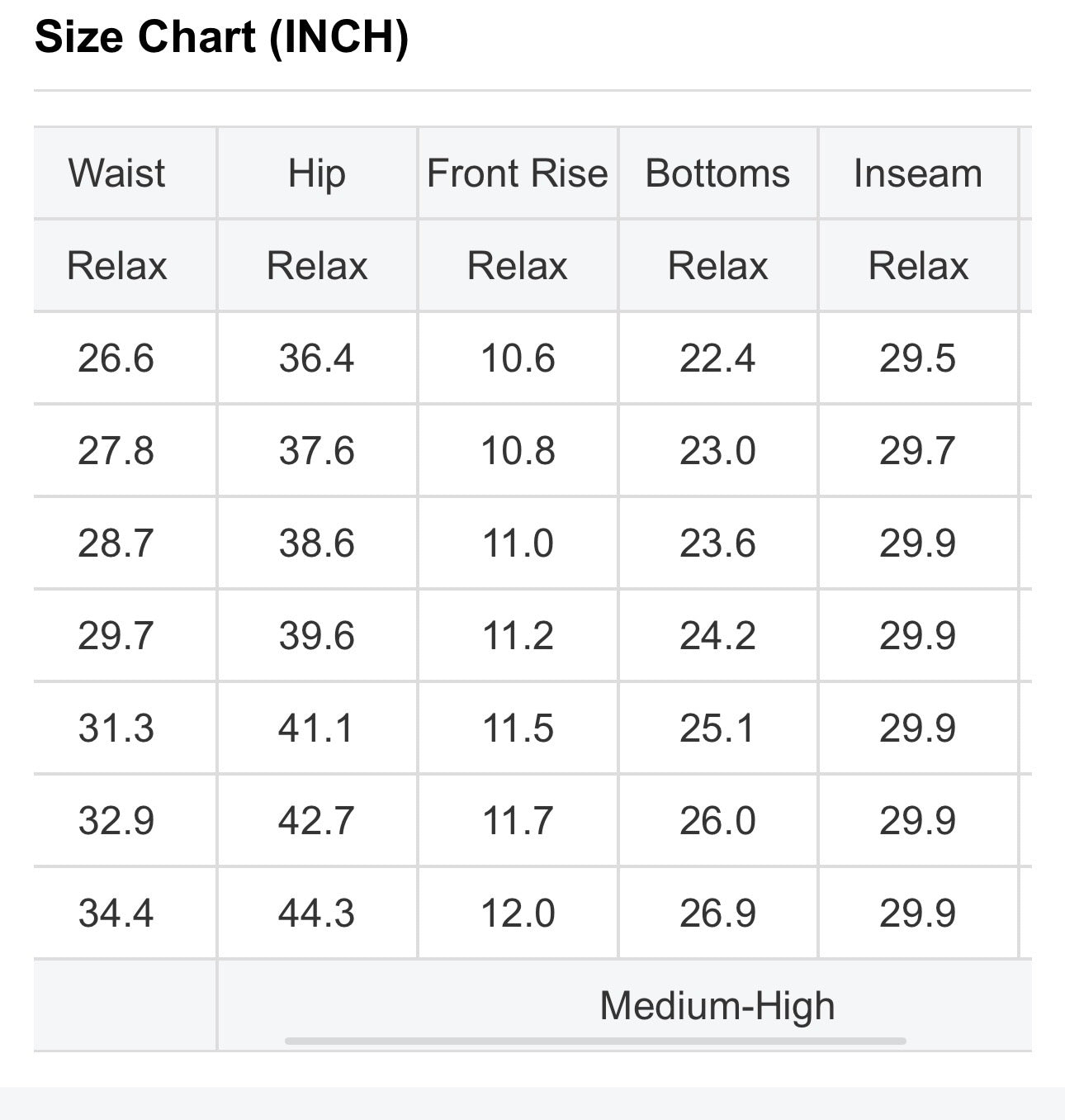This screenshot has height=1120, width=1065.
Task: Click the Front Rise column header
Action: coord(518,173)
